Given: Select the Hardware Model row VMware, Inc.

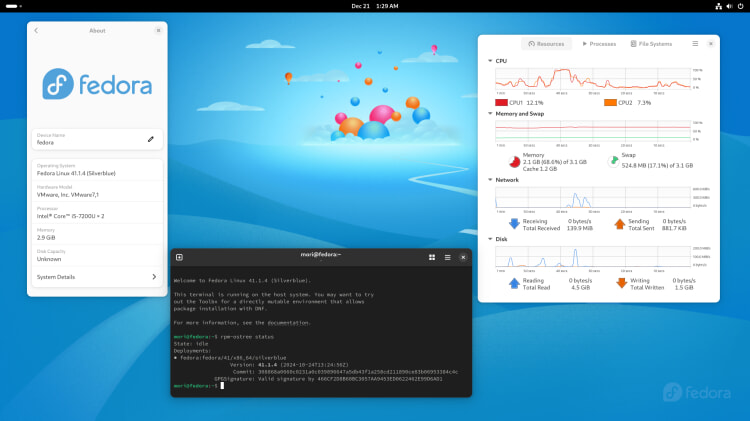Looking at the screenshot, I should coord(97,191).
